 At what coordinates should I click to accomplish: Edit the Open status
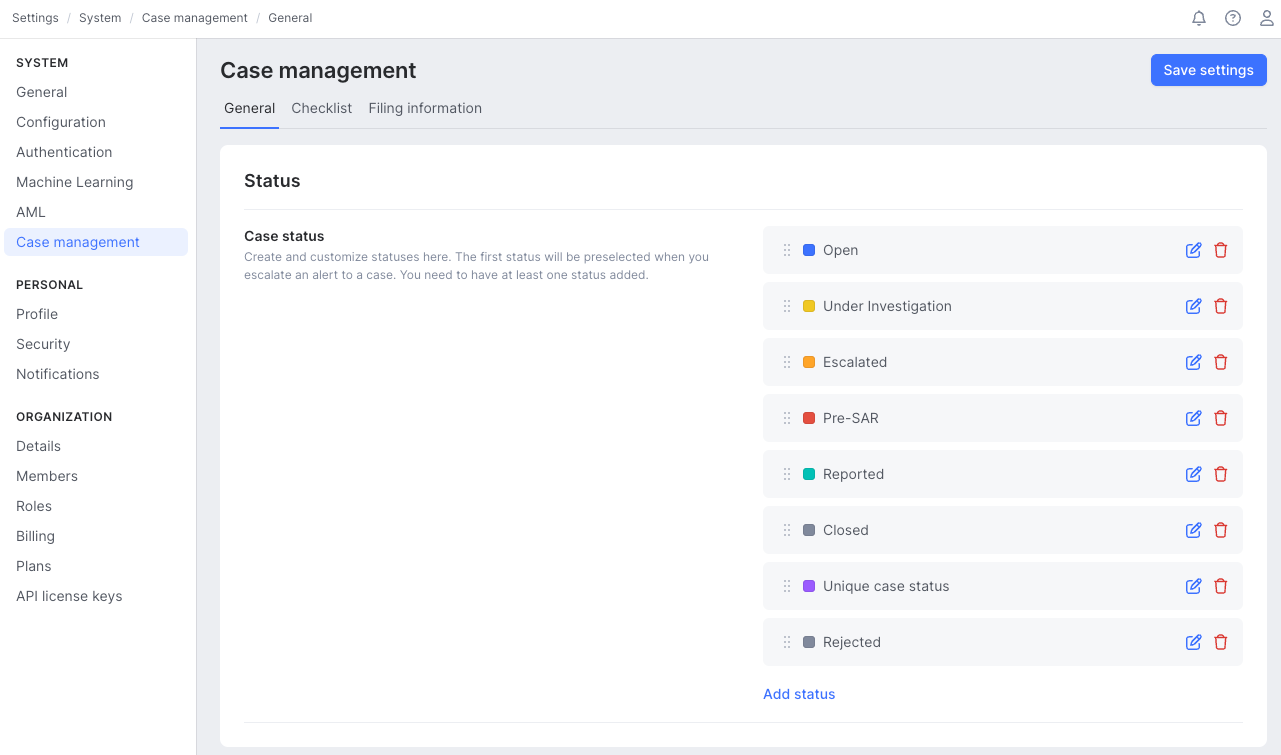point(1193,250)
